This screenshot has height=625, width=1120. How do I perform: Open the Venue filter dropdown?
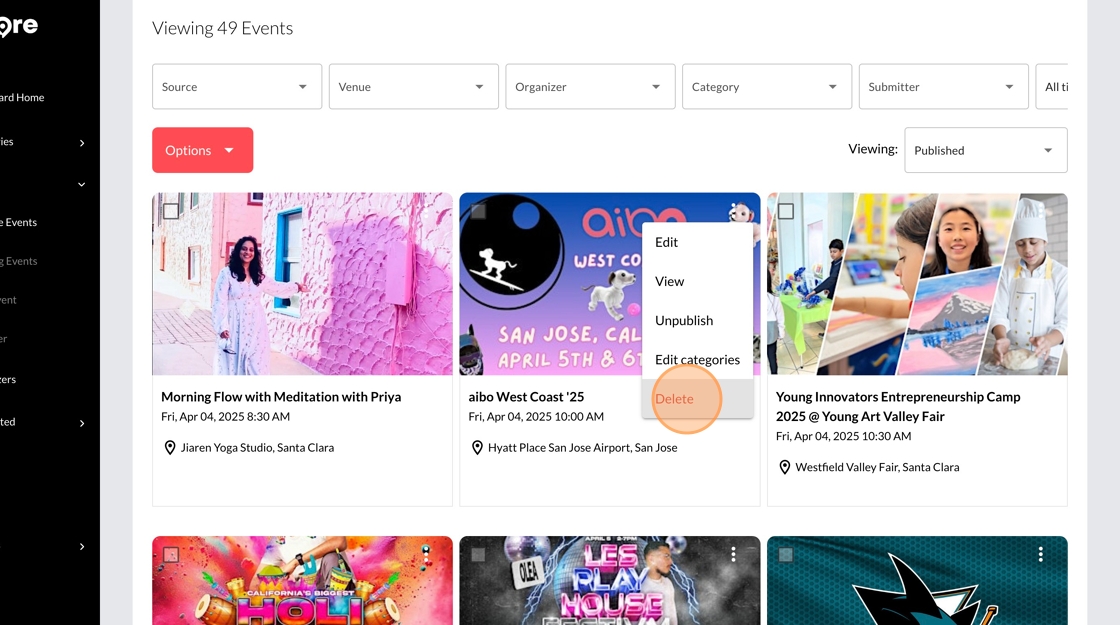point(414,86)
